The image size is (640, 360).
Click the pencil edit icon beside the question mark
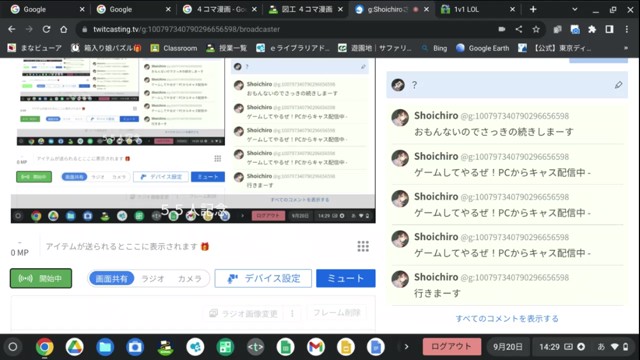coord(618,85)
